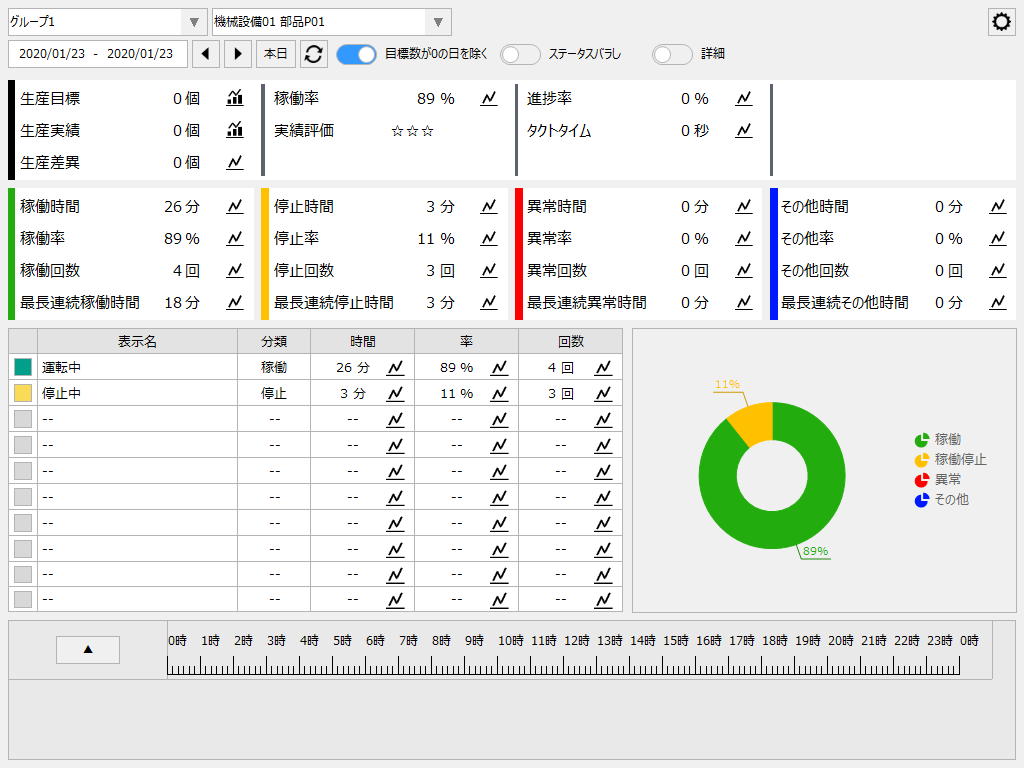
Task: Enable the ステータスバラし toggle
Action: click(x=520, y=54)
